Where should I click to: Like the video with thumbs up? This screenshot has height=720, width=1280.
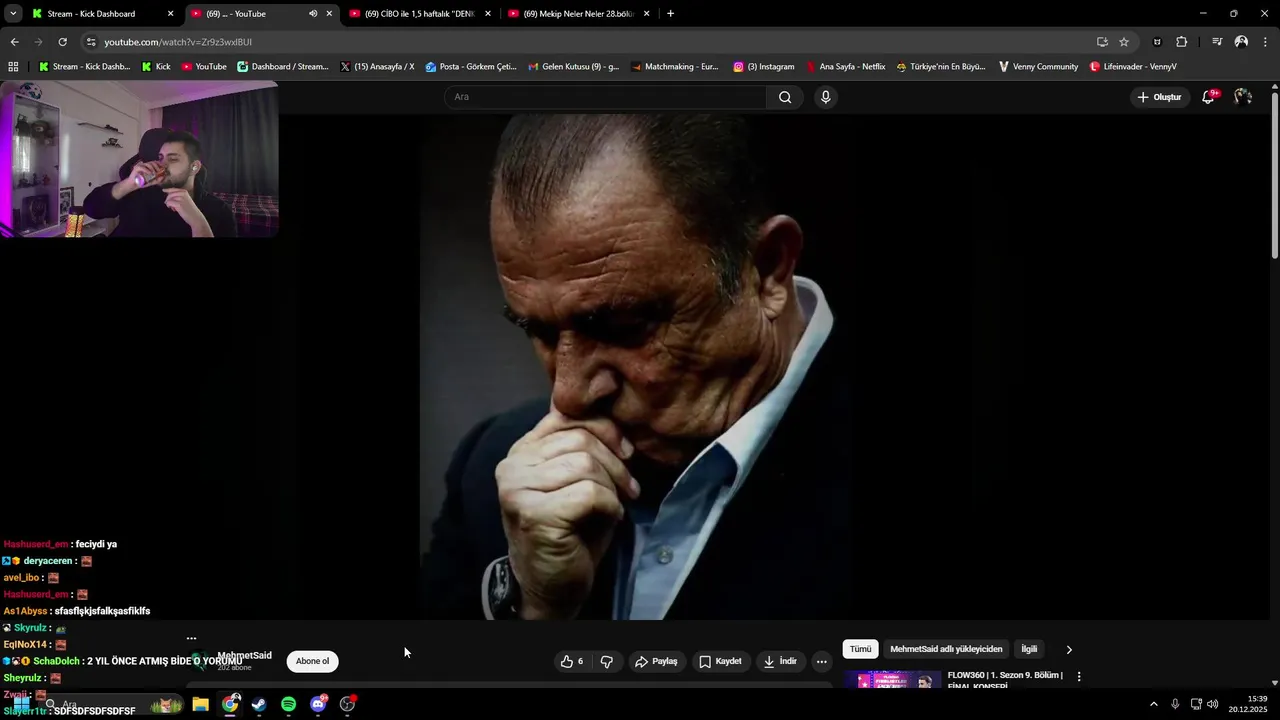coord(572,661)
